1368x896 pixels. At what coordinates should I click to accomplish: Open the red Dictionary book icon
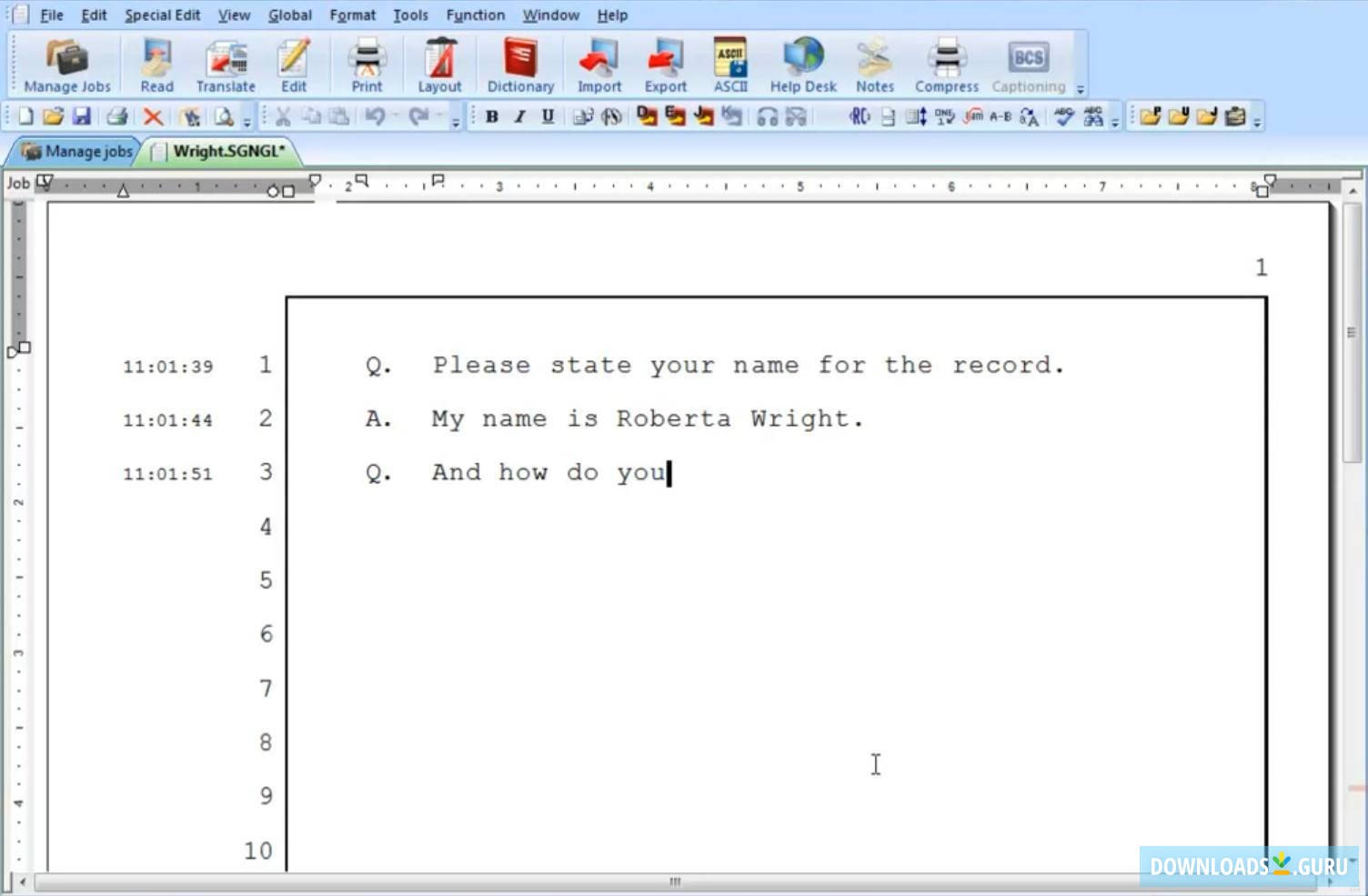point(520,65)
